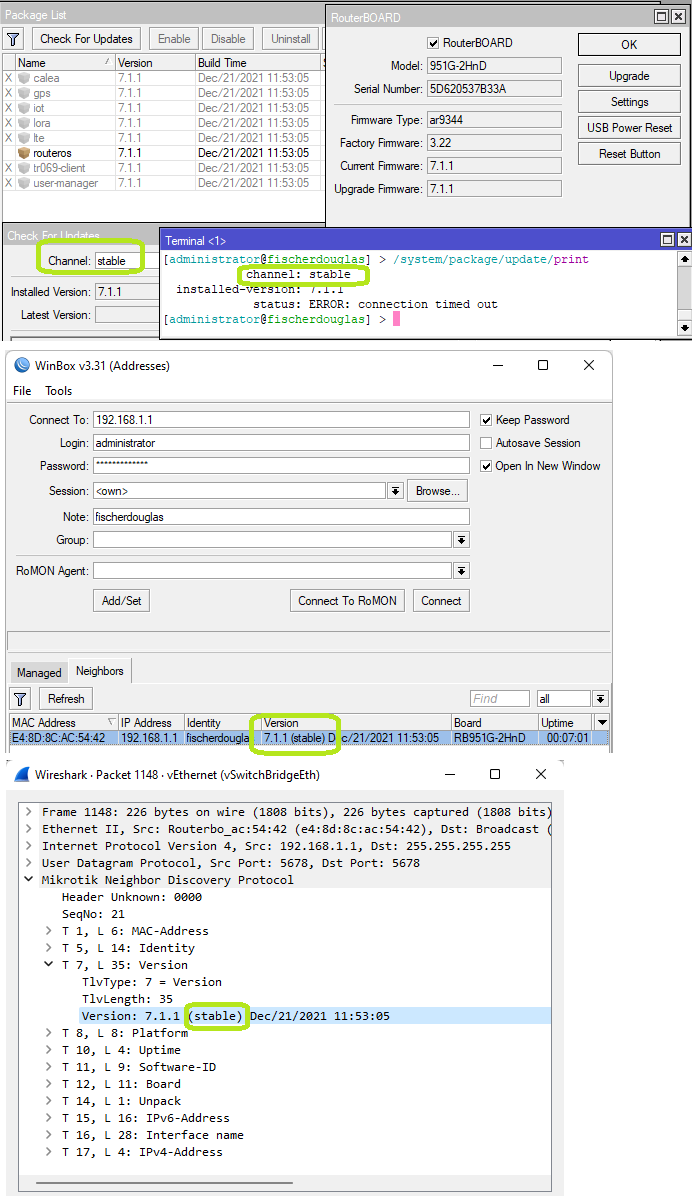Click the neighbors filter funnel in WinBox
This screenshot has height=1202, width=692.
coord(20,699)
